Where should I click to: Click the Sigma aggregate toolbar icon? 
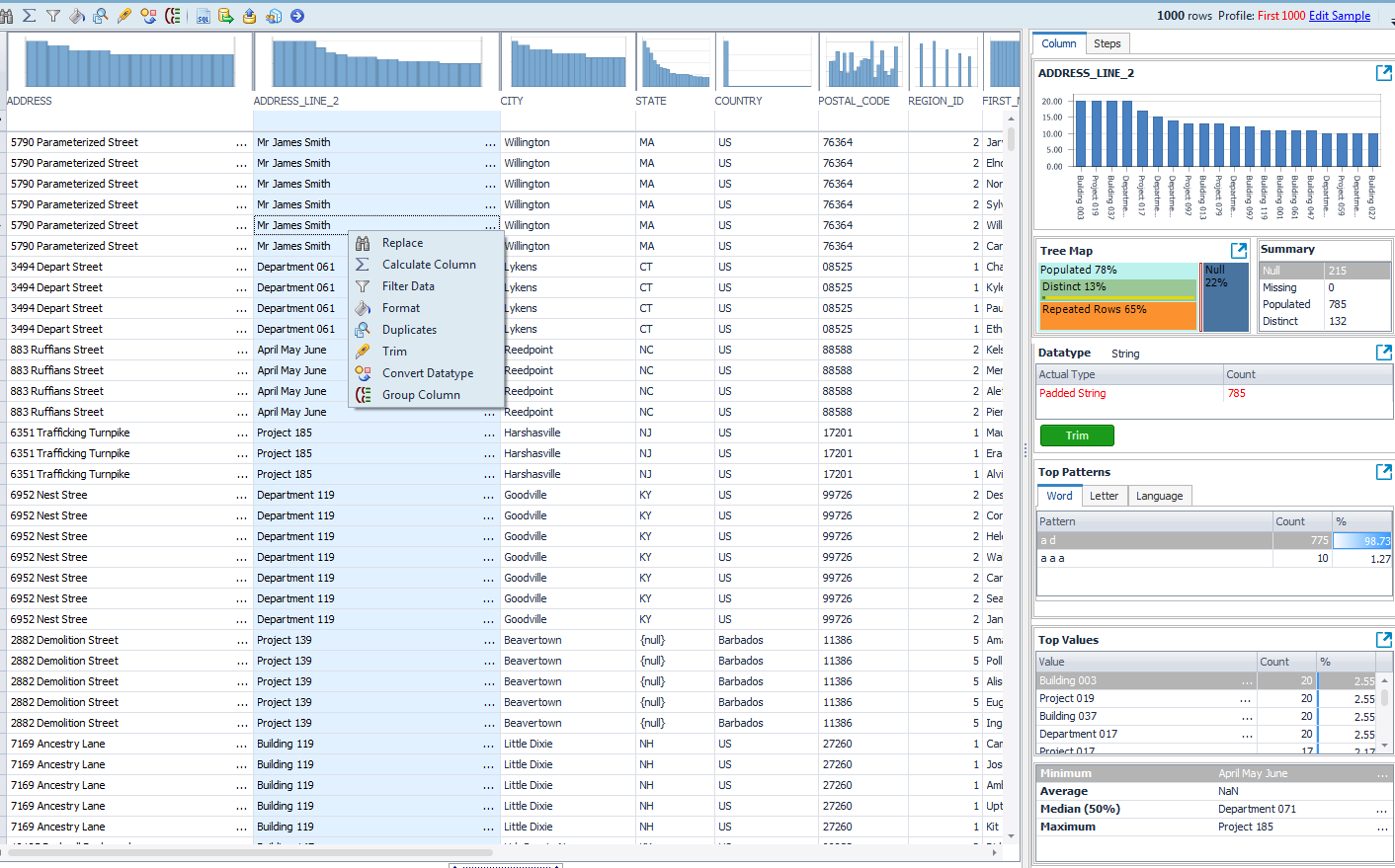tap(28, 15)
